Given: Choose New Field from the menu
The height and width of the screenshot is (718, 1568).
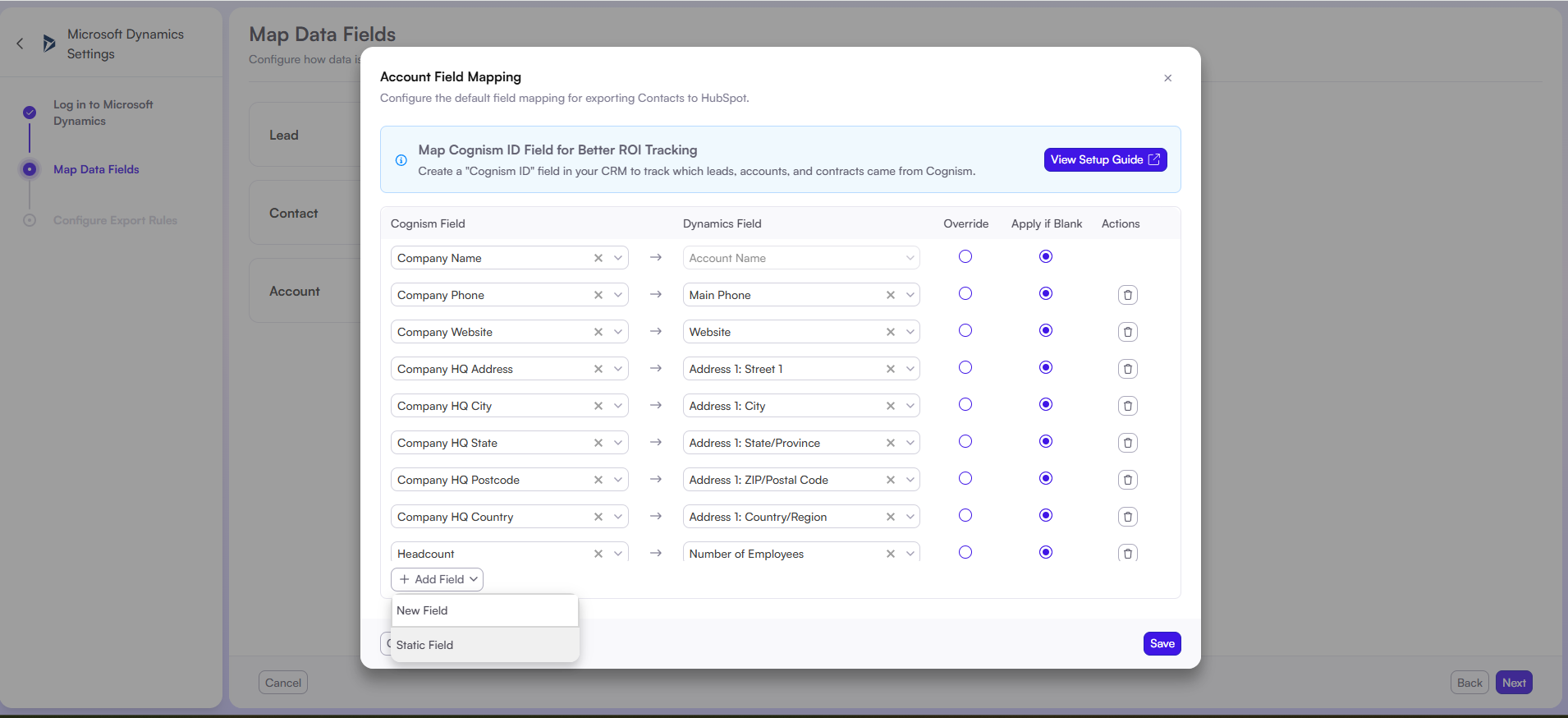Looking at the screenshot, I should [484, 610].
